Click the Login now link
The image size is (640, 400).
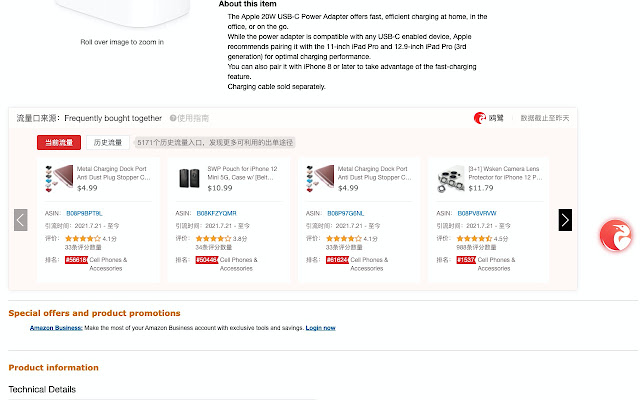320,328
